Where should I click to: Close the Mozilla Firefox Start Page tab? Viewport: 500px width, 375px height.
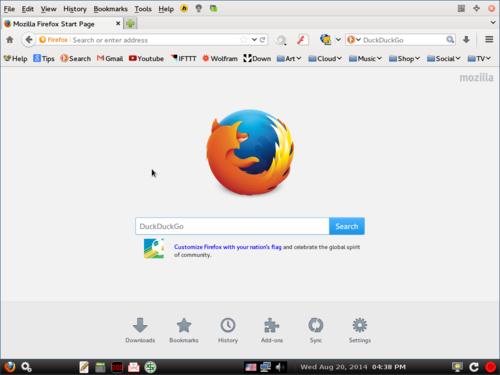(118, 24)
